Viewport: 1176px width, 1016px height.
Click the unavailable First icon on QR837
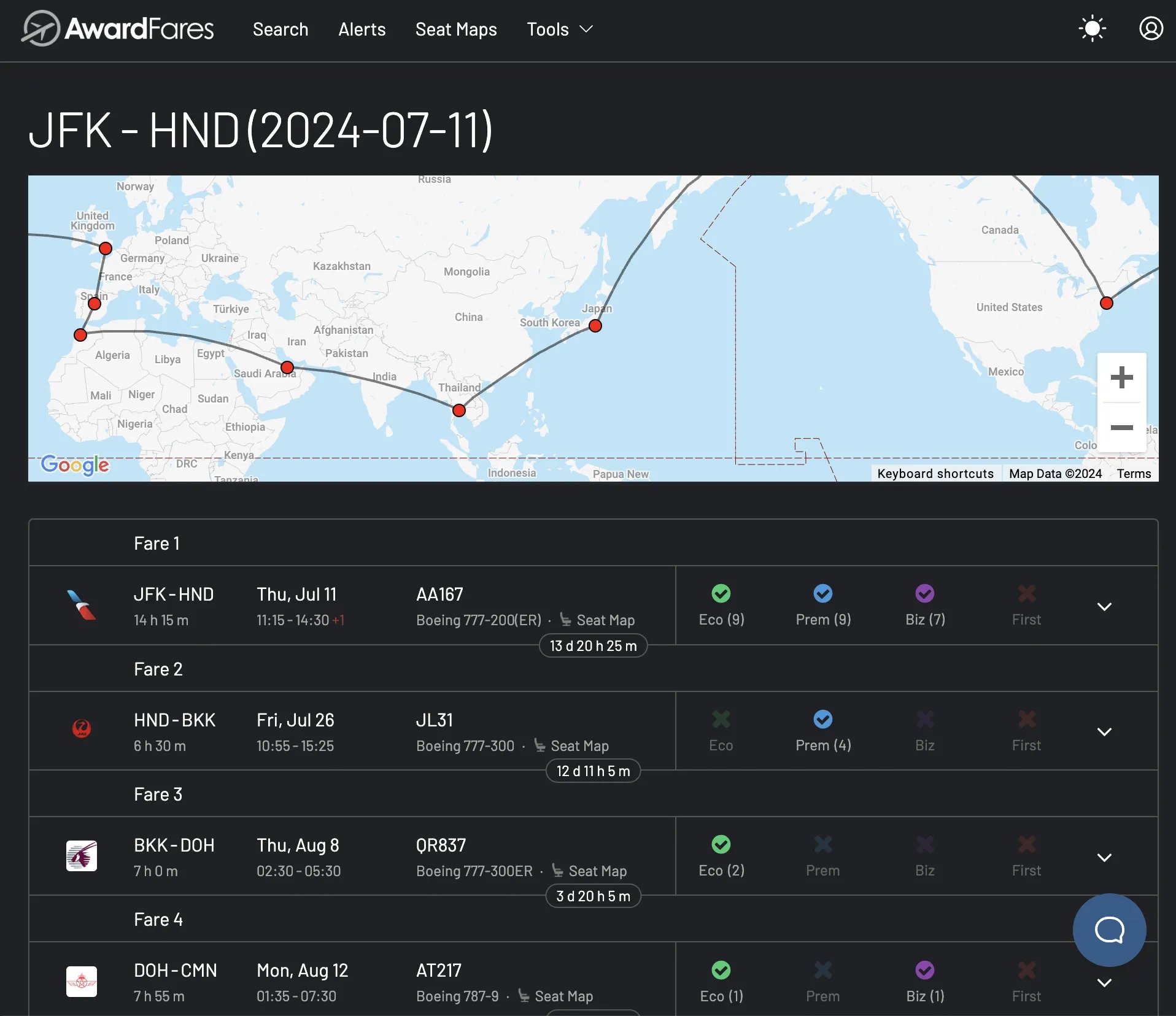pyautogui.click(x=1026, y=845)
